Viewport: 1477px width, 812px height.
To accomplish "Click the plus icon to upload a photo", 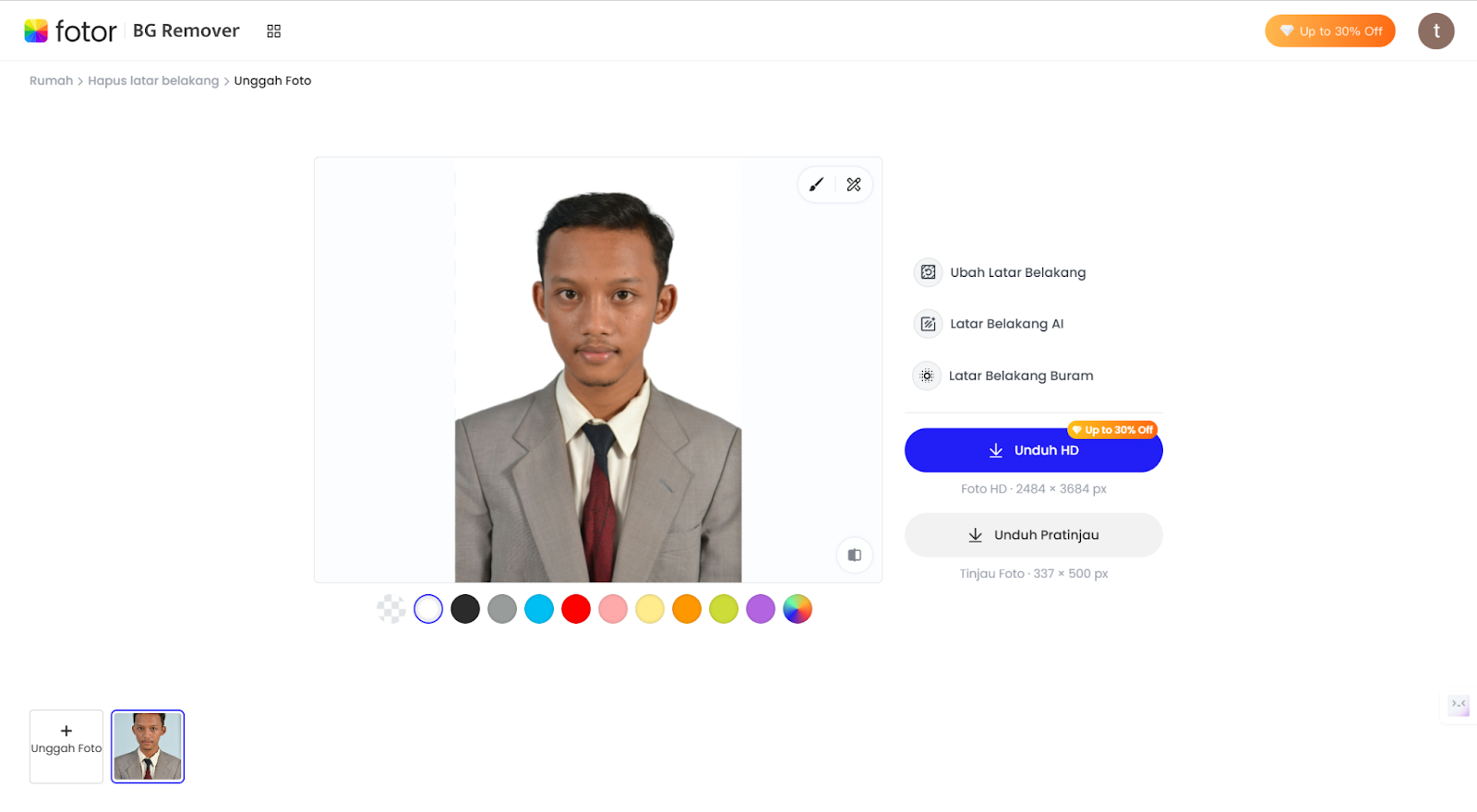I will tap(66, 731).
